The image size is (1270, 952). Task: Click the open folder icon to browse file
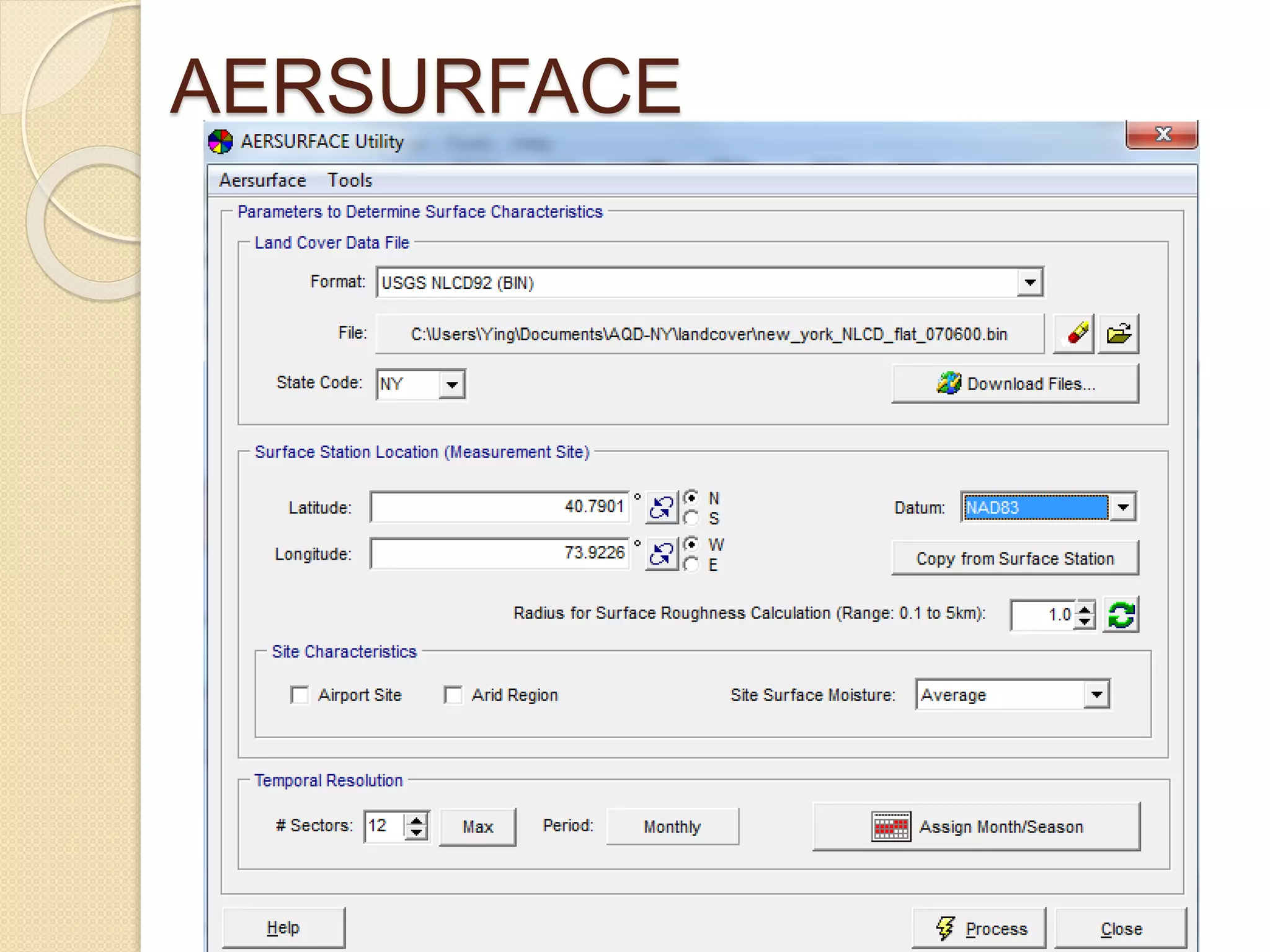click(1118, 334)
